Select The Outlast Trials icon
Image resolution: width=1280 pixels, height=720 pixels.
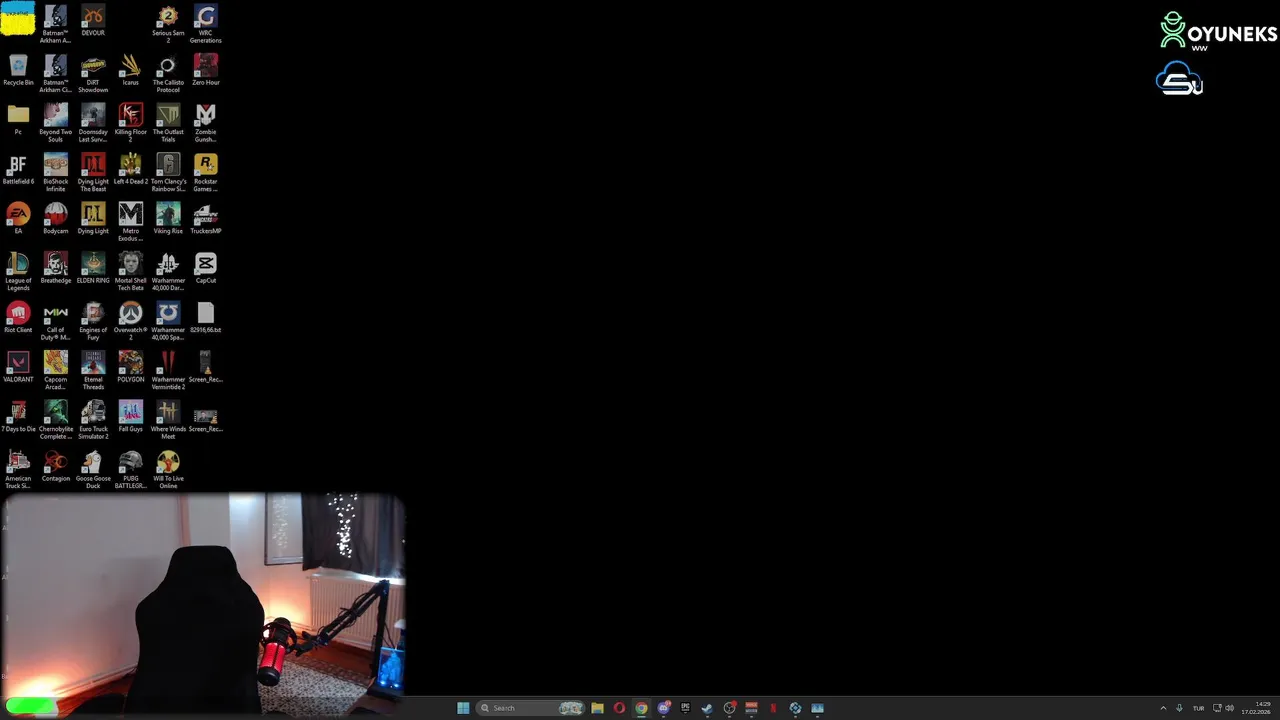coord(168,122)
